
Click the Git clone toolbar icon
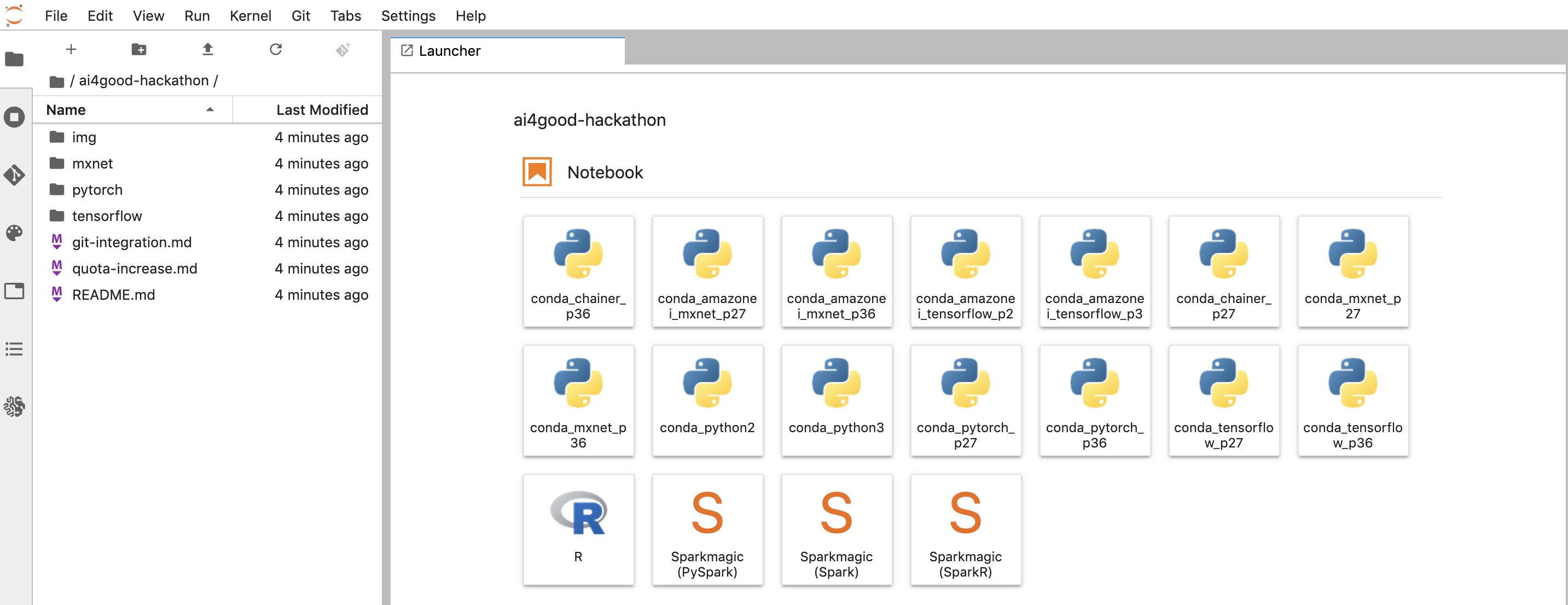point(343,49)
